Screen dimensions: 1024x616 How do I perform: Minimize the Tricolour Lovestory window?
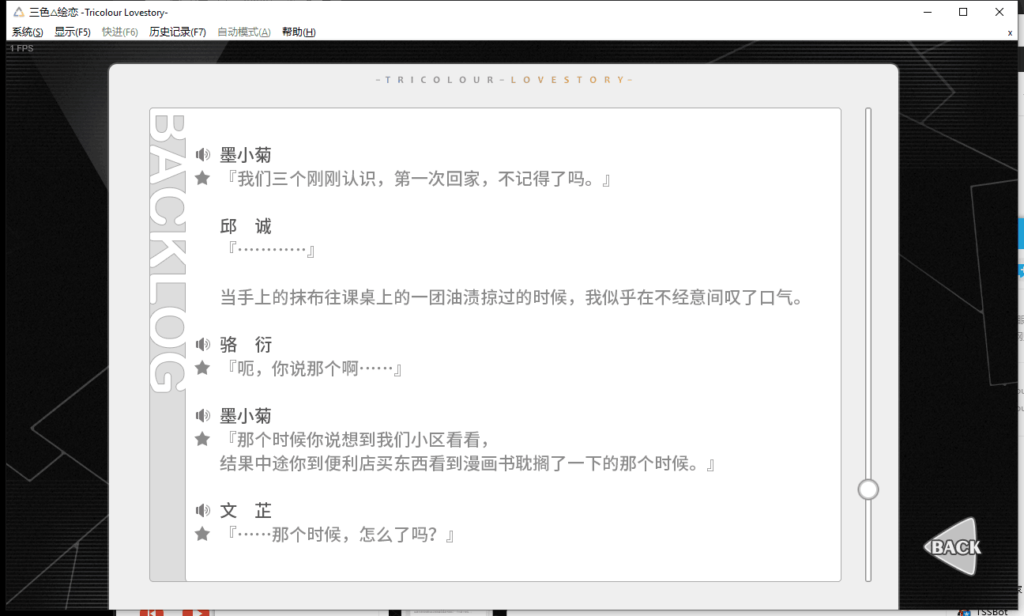(927, 12)
